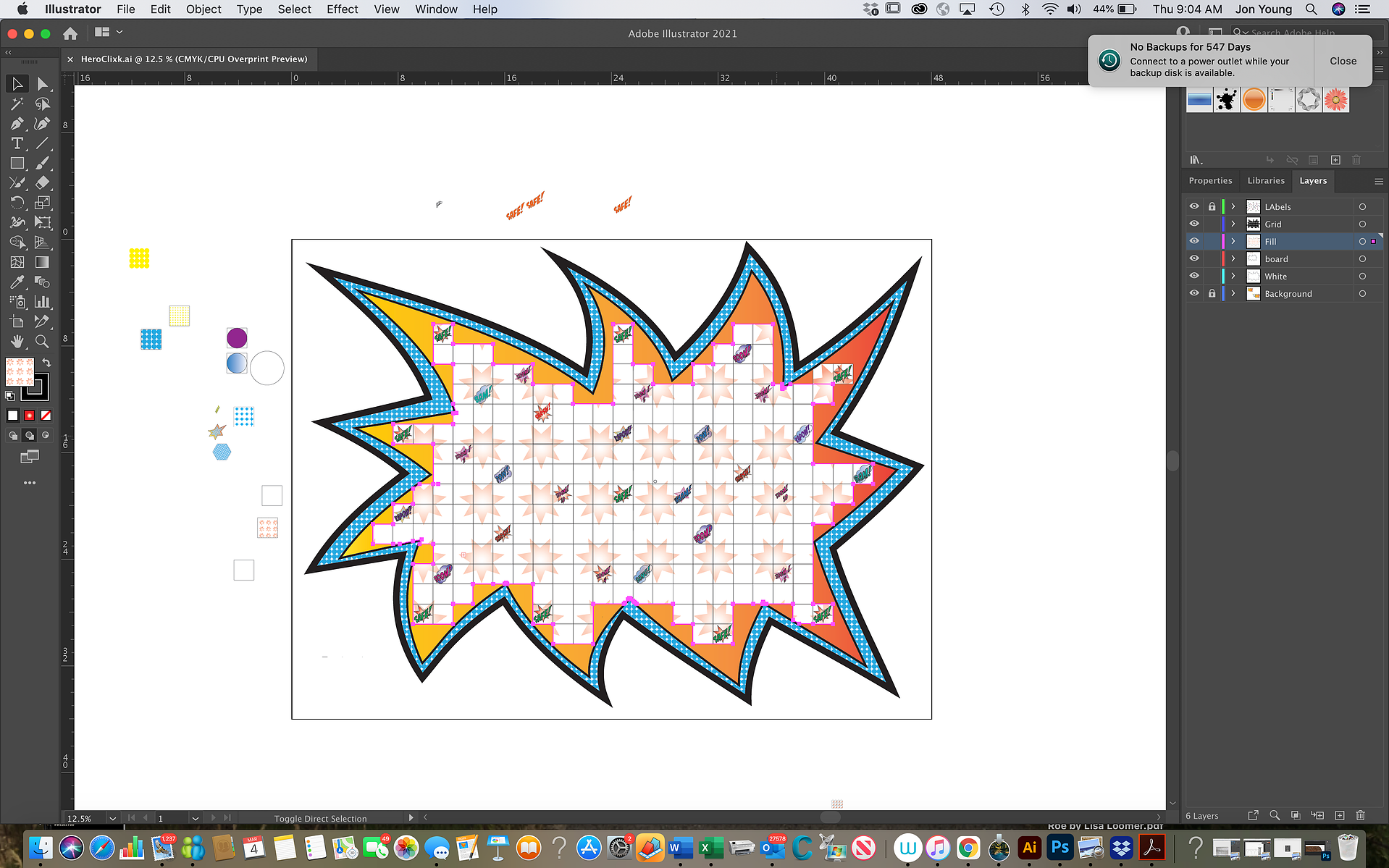Open the artboard number dropdown
The height and width of the screenshot is (868, 1389).
coord(195,818)
